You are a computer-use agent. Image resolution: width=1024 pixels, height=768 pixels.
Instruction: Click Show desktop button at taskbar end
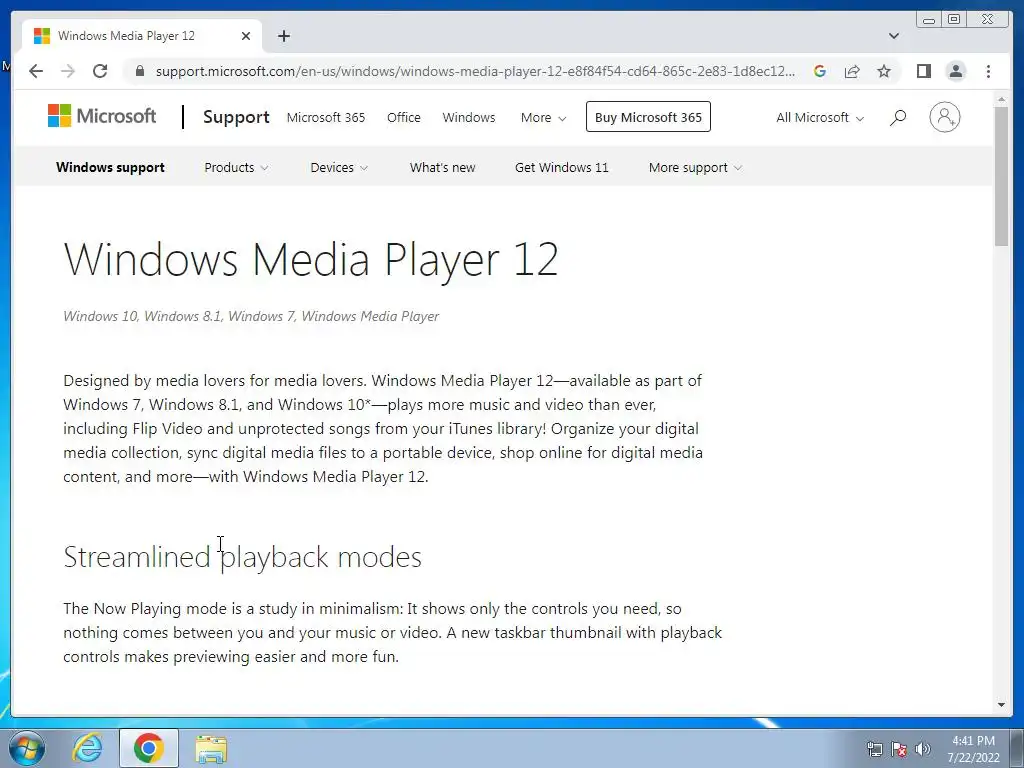tap(1017, 748)
